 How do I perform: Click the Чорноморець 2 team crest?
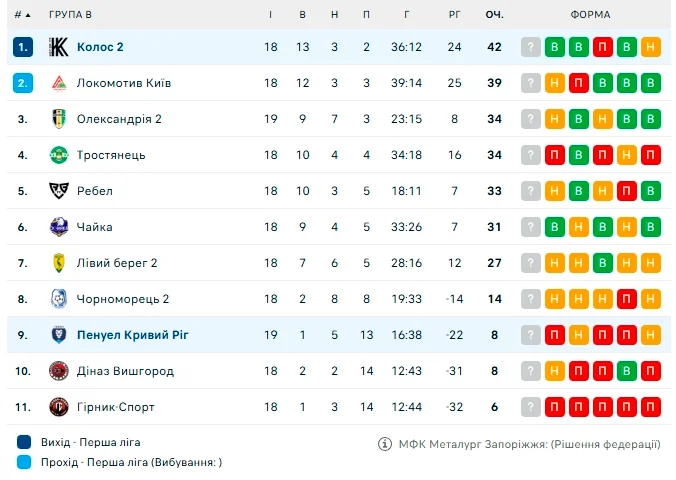pos(58,299)
